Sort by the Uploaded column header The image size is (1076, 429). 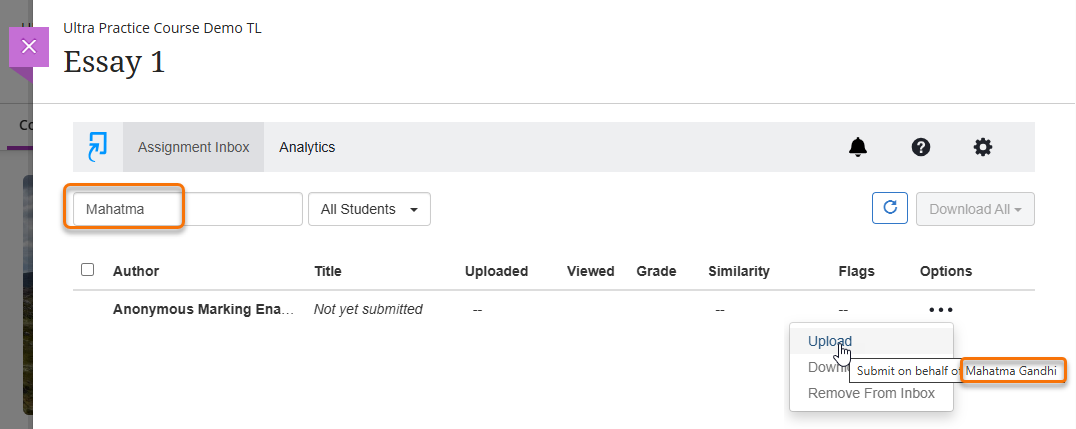point(496,271)
